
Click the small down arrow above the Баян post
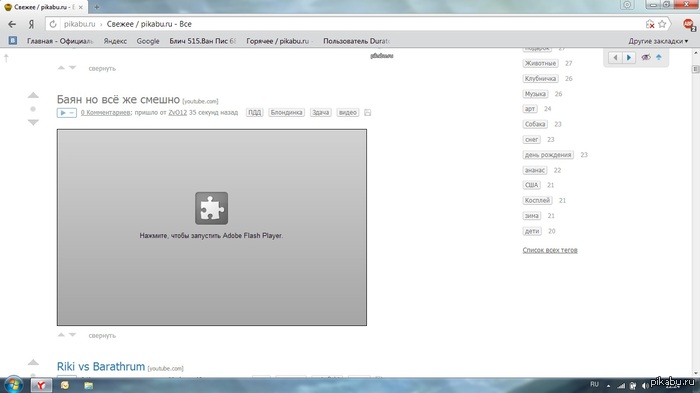(x=72, y=68)
